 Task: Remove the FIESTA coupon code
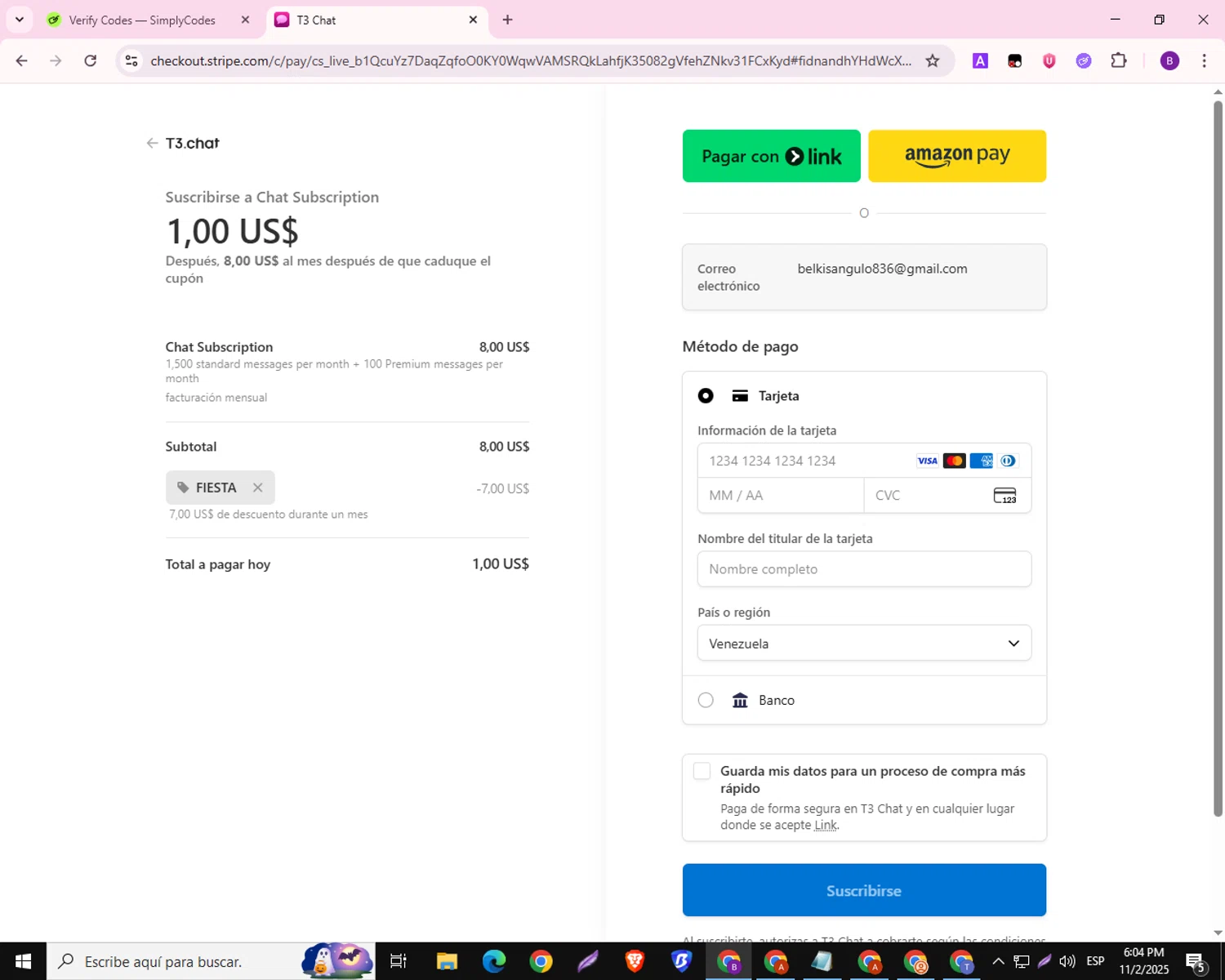257,488
